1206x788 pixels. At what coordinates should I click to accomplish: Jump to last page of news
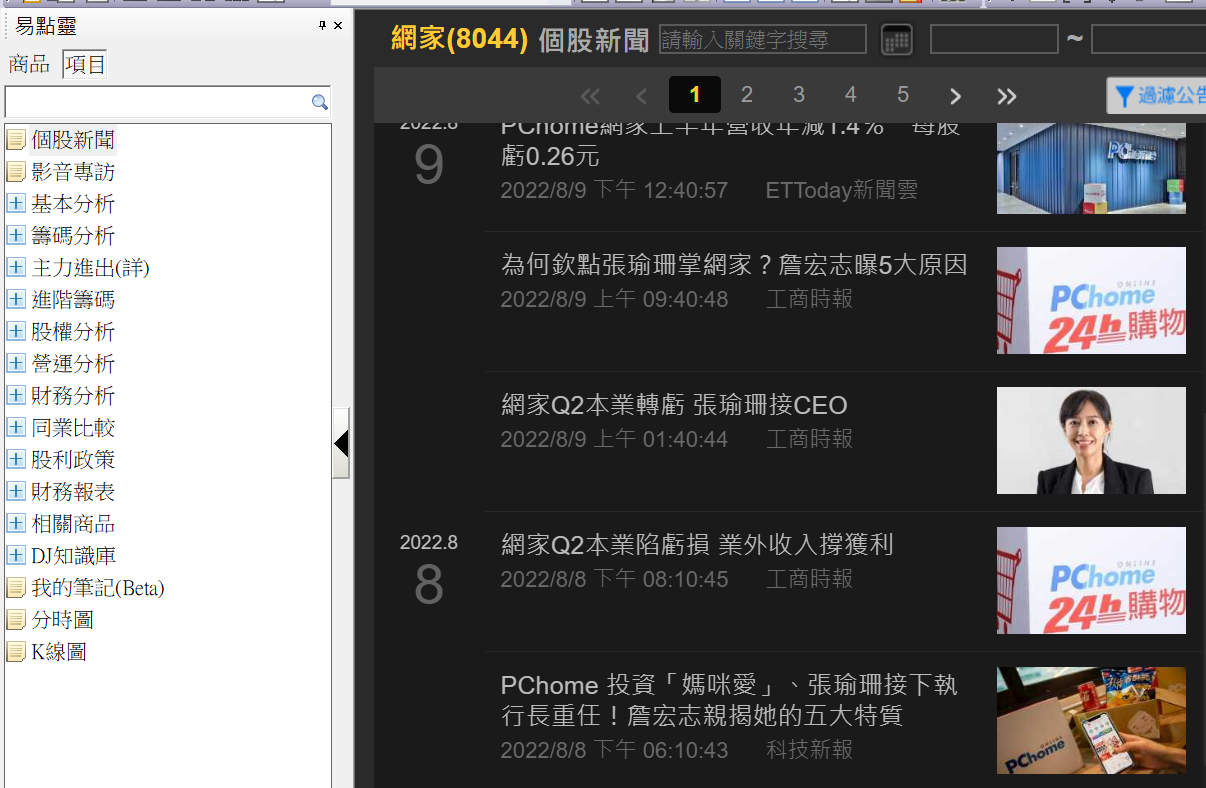pos(1006,96)
